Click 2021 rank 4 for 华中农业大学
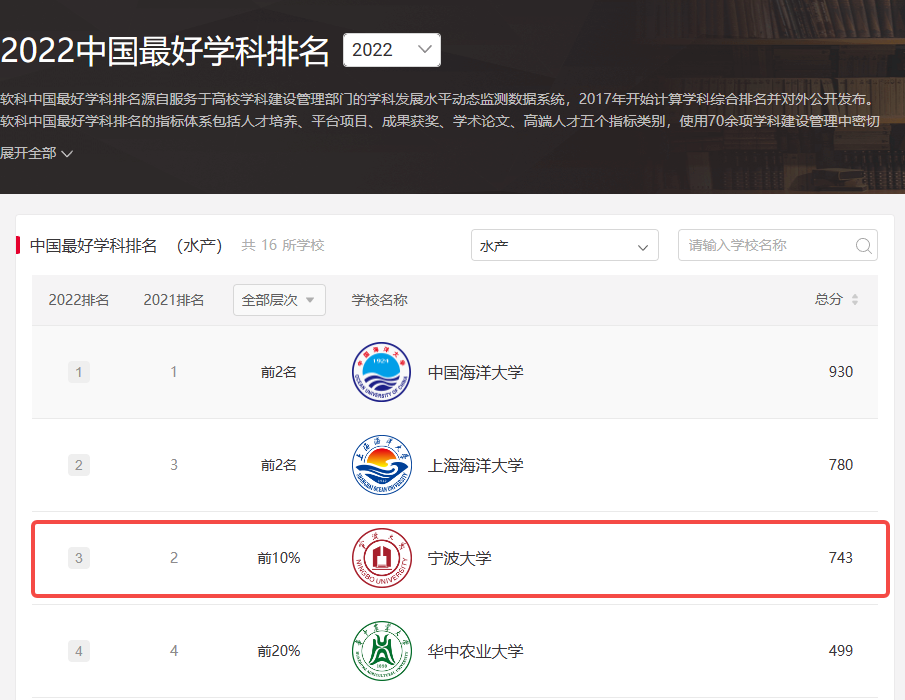Viewport: 905px width, 700px height. coord(174,651)
